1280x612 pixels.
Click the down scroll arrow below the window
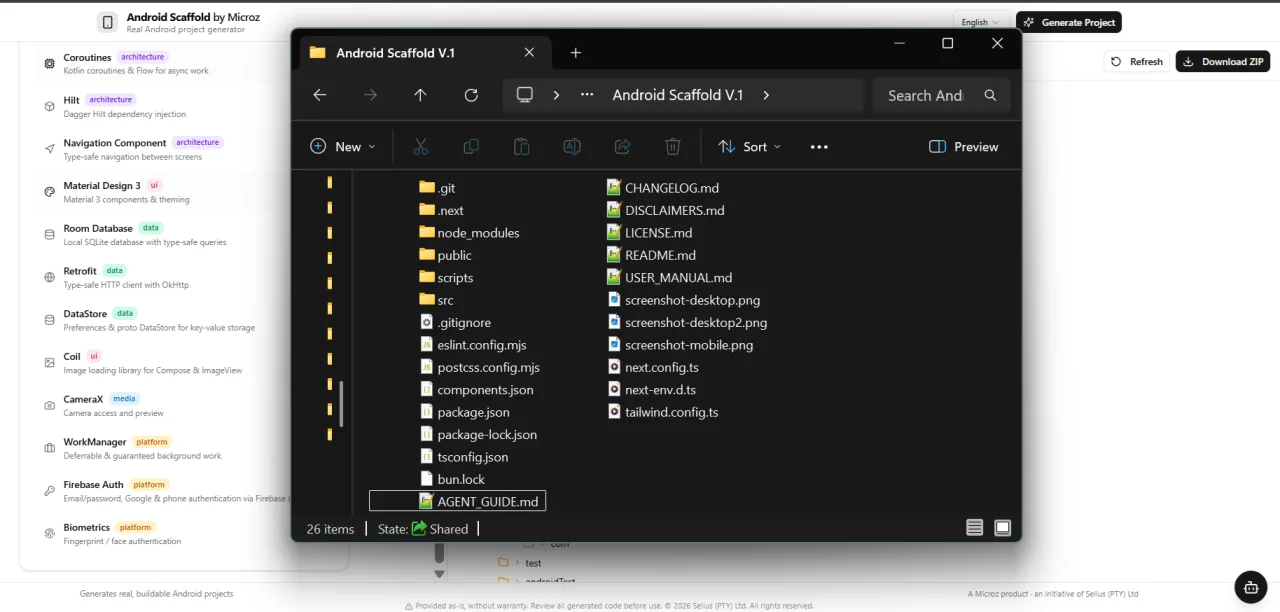pos(438,575)
